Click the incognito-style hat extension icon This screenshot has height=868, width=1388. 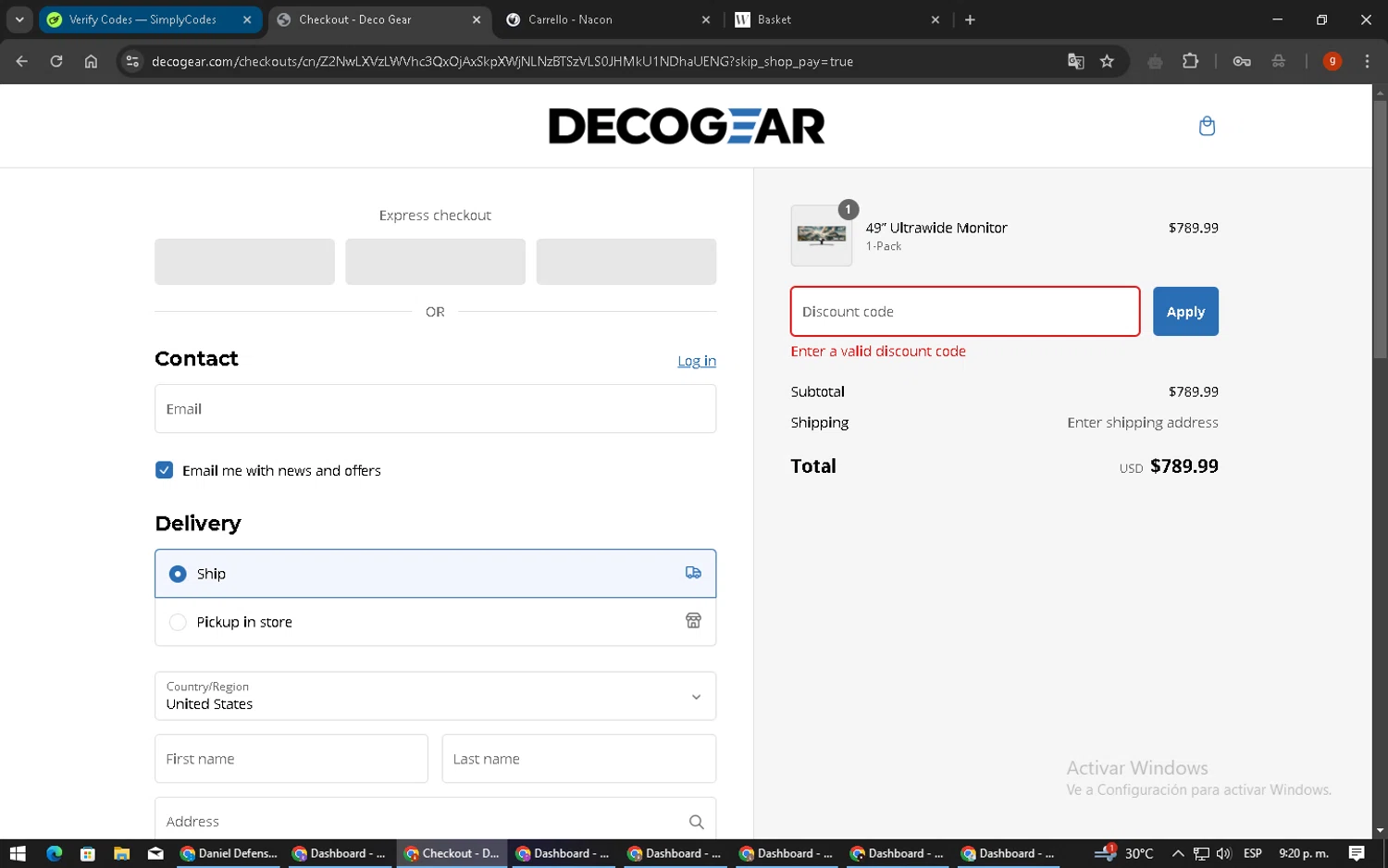1279,61
